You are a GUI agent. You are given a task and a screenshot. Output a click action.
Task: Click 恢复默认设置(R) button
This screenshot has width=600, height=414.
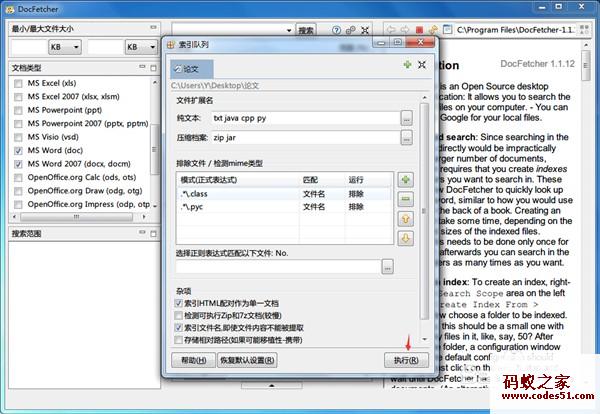247,360
